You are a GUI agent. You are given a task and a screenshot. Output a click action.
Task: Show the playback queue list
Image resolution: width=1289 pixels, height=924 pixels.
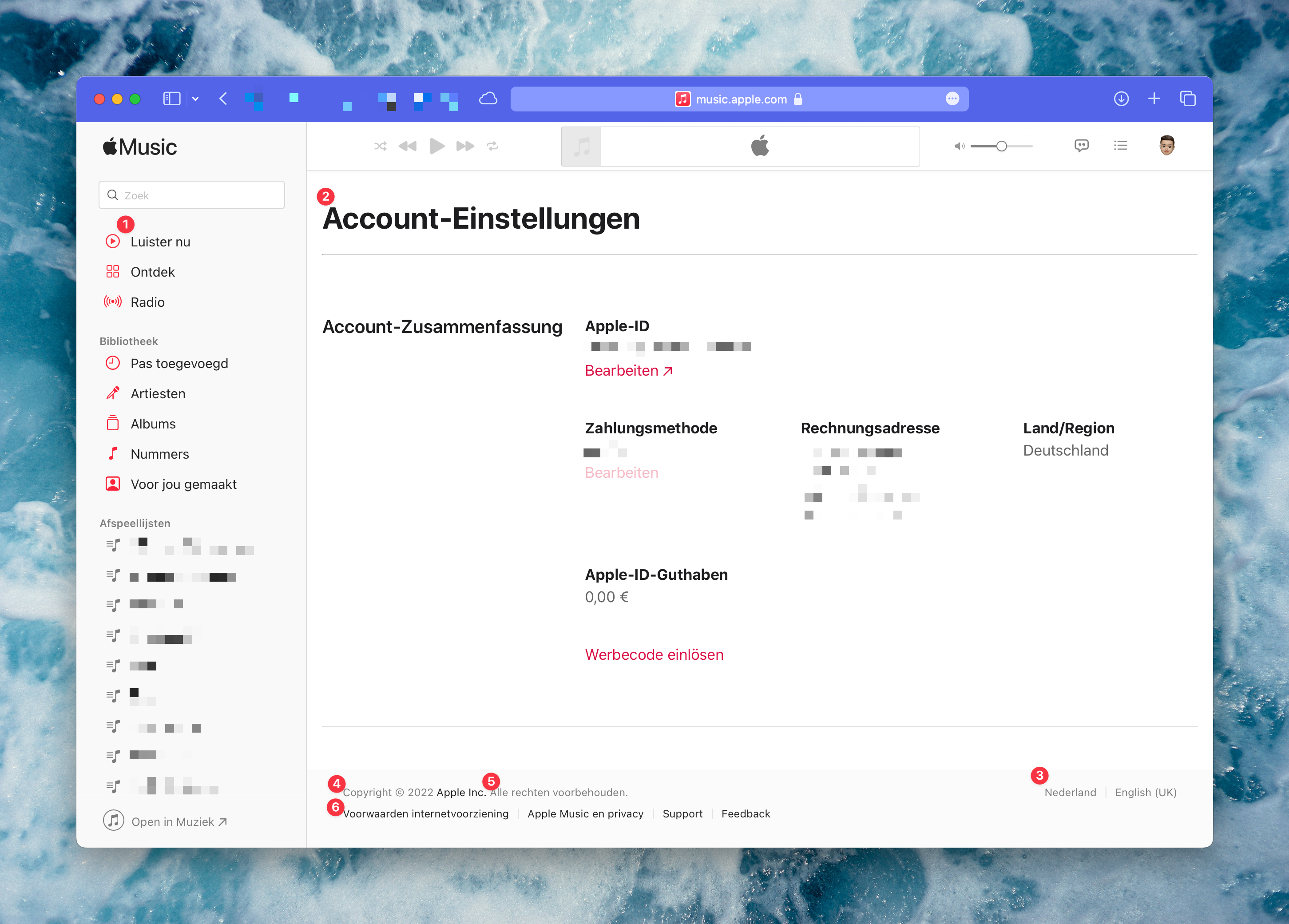point(1120,146)
